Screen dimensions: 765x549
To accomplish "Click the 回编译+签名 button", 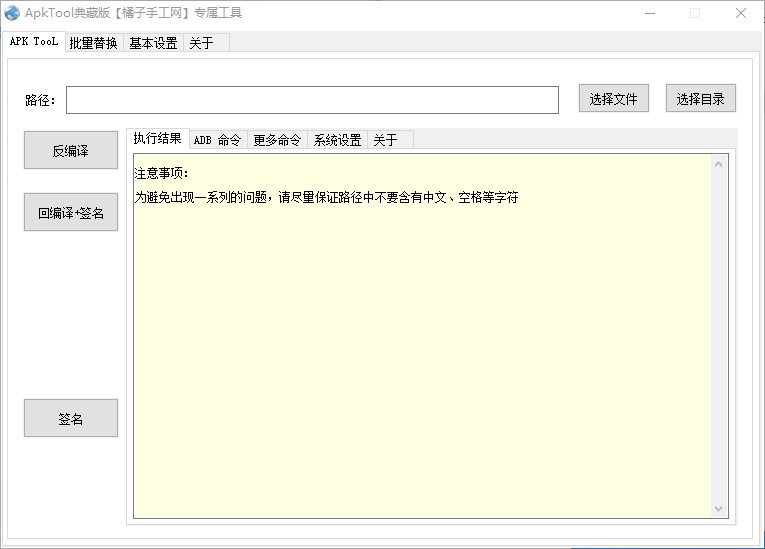I will (x=71, y=212).
